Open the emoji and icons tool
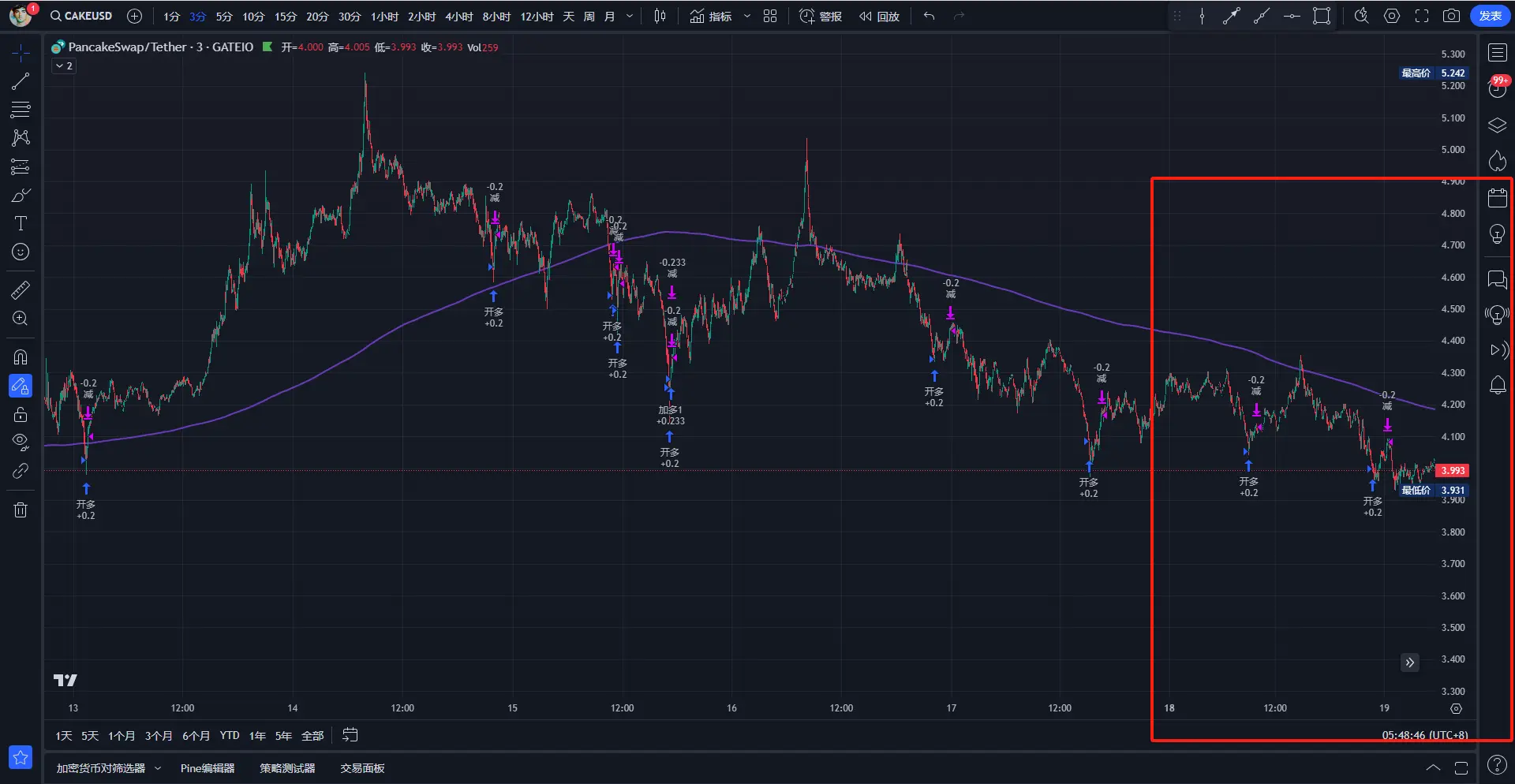 (x=21, y=252)
